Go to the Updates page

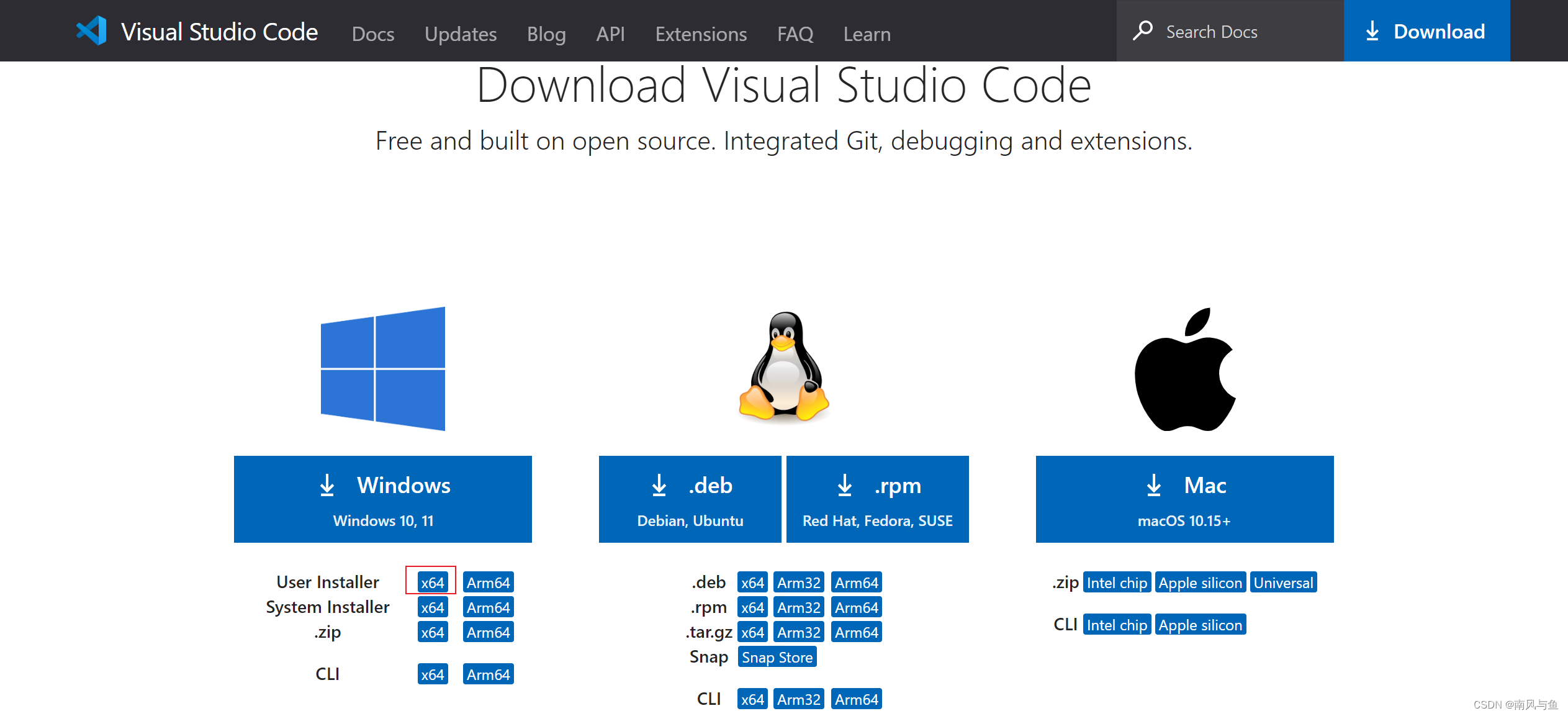pyautogui.click(x=460, y=34)
